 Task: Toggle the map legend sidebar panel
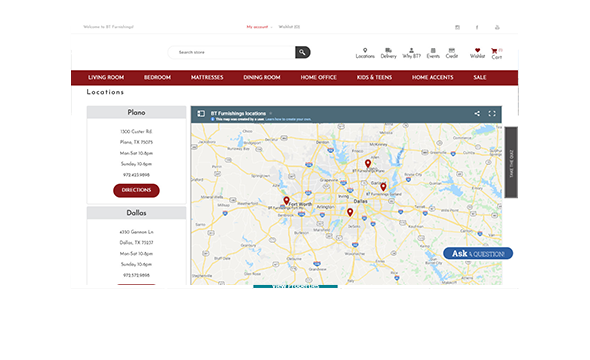click(201, 113)
